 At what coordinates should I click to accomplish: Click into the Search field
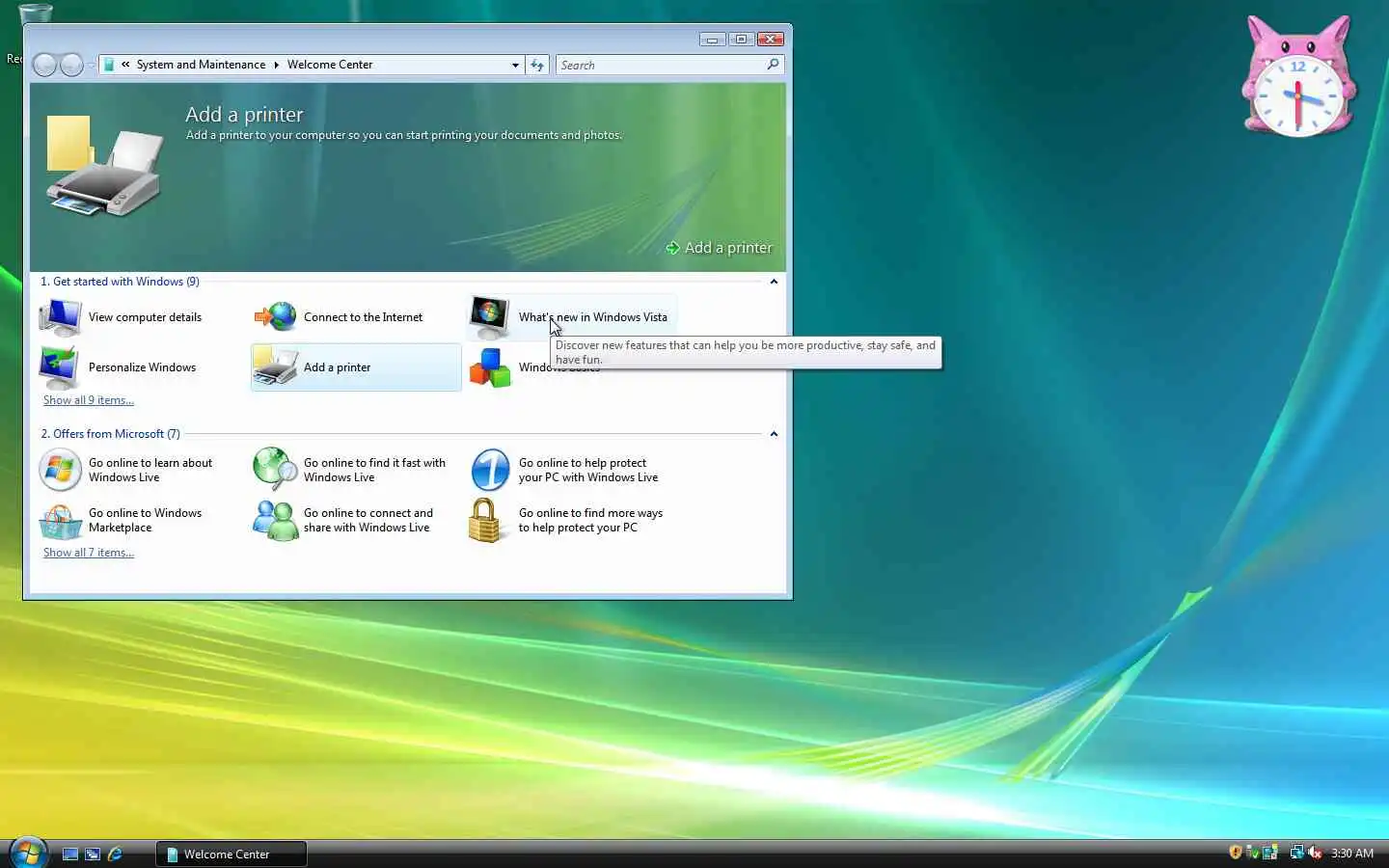pyautogui.click(x=661, y=65)
